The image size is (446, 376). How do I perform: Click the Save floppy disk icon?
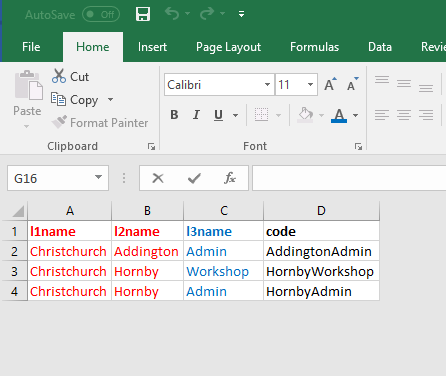coord(143,14)
